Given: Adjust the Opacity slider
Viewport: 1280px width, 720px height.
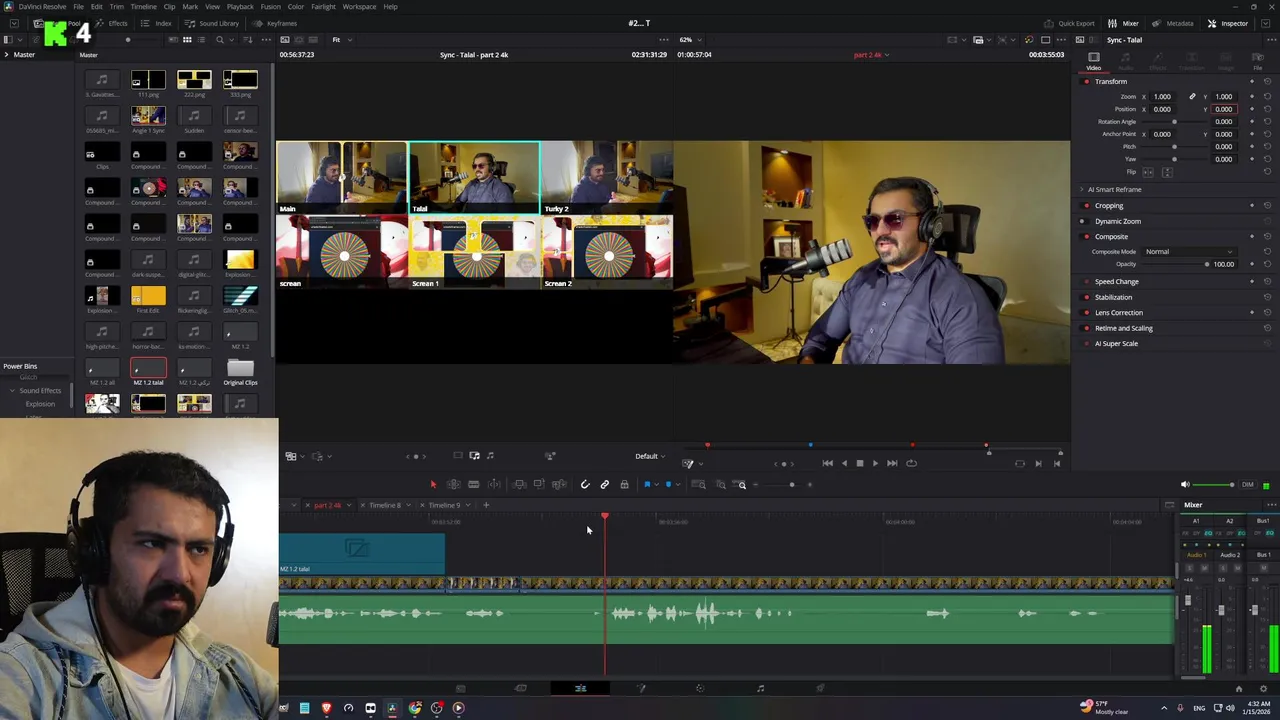Looking at the screenshot, I should (1205, 264).
